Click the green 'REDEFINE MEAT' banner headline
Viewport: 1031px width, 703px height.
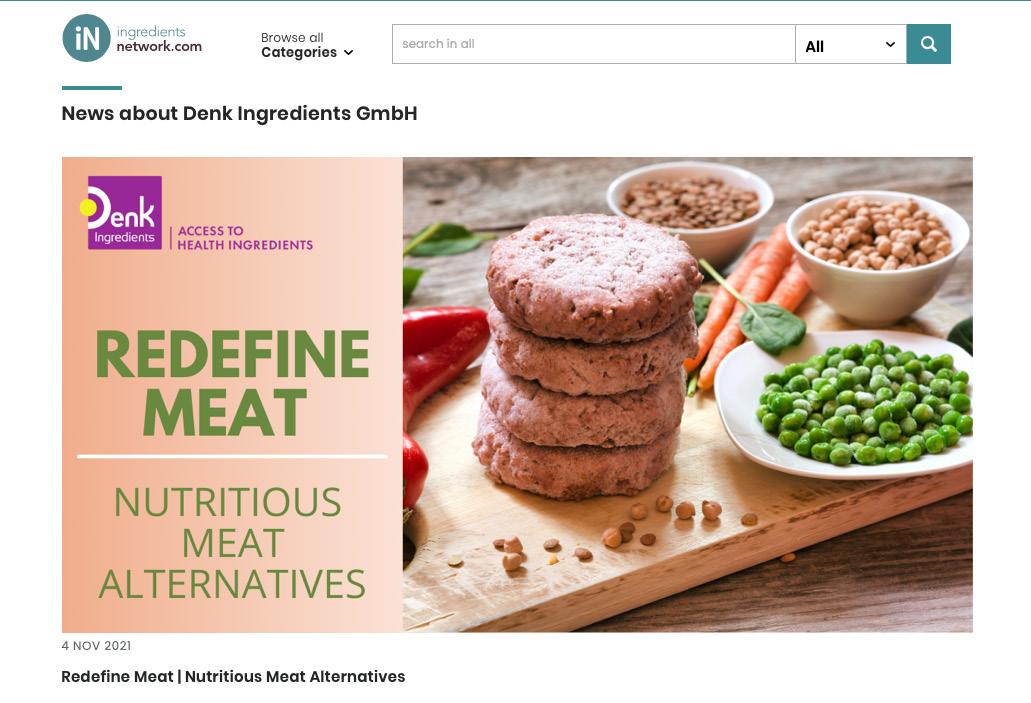232,383
